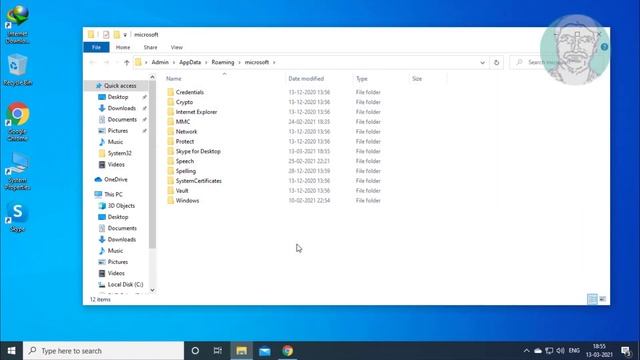The image size is (640, 360).
Task: Open the Action Center notifications icon
Action: [626, 351]
